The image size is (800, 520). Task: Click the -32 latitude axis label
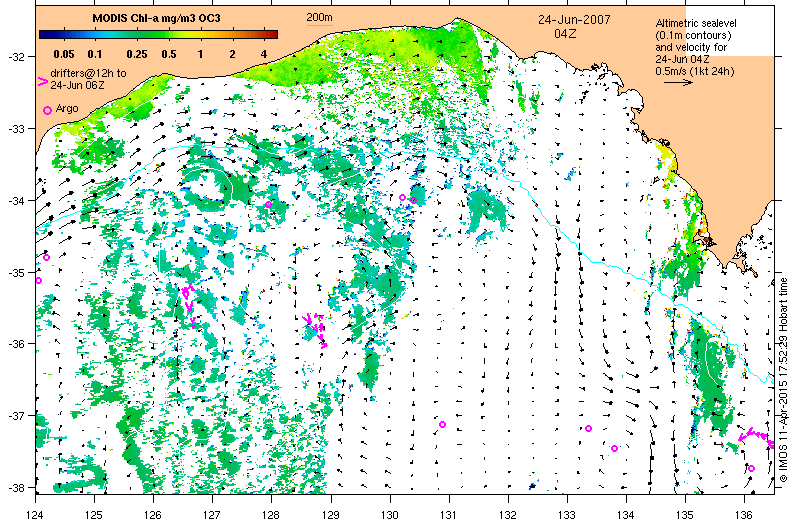click(16, 57)
